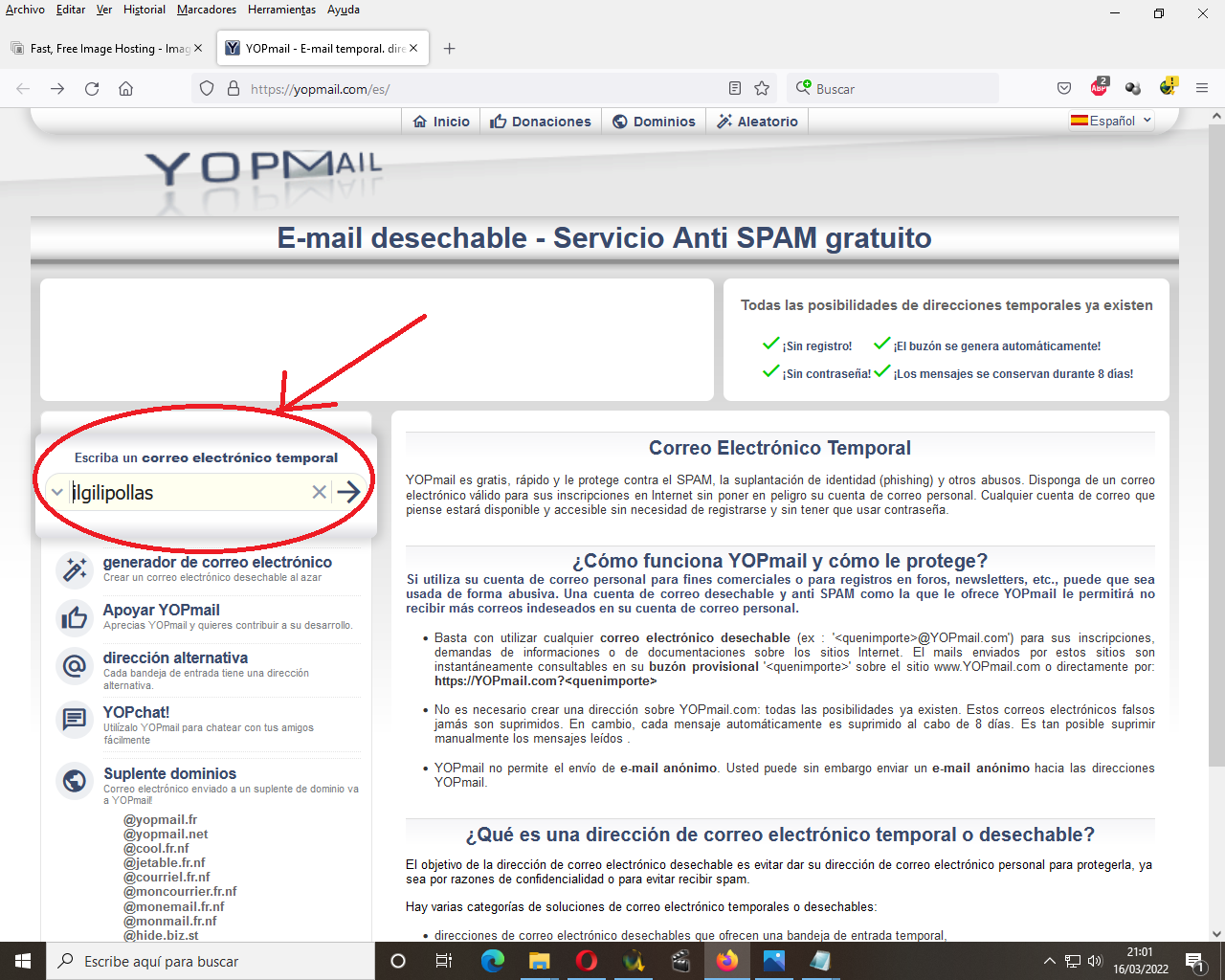
Task: Close the YOPmail tab
Action: [x=413, y=48]
